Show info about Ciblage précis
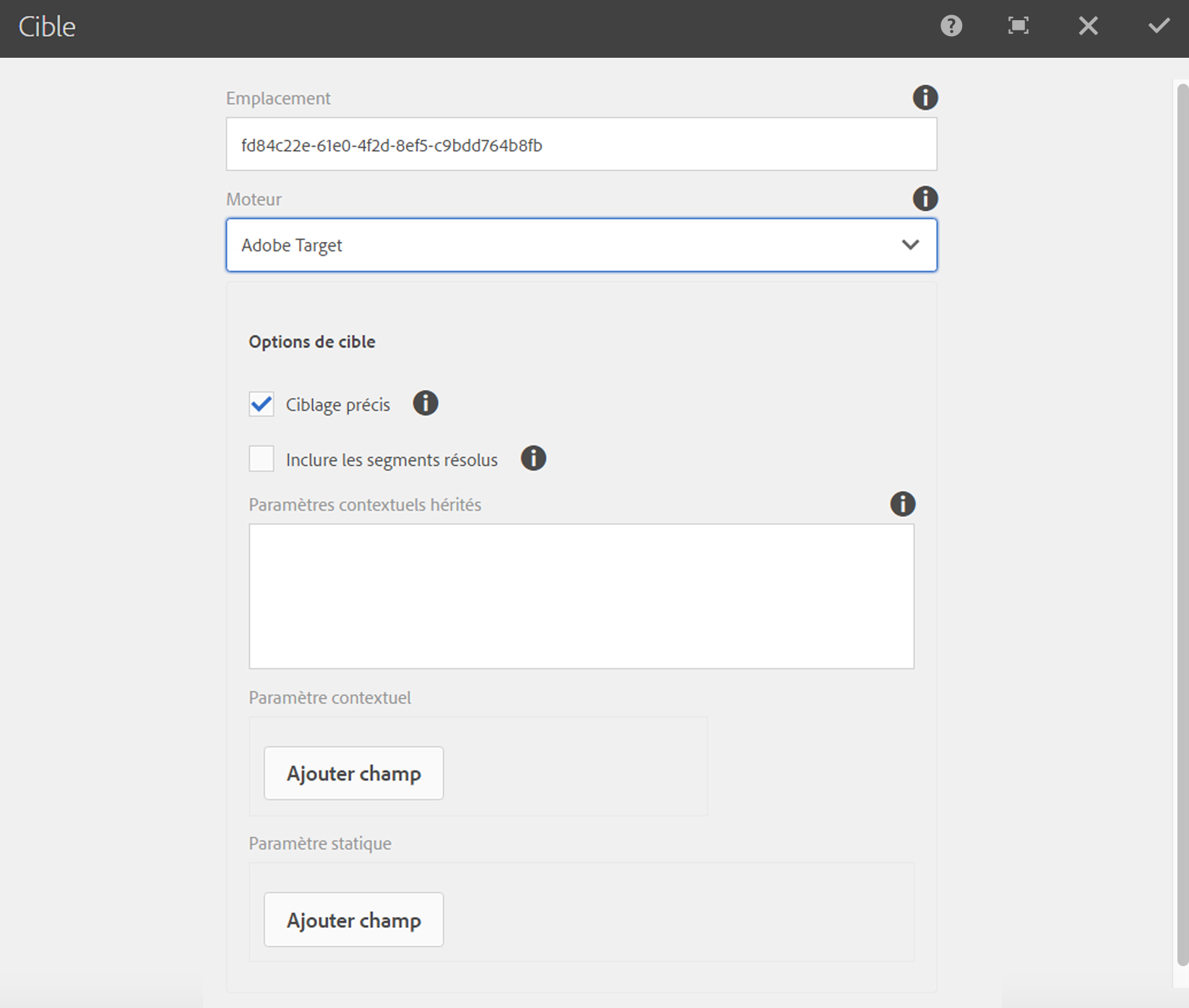The height and width of the screenshot is (1008, 1189). coord(425,403)
